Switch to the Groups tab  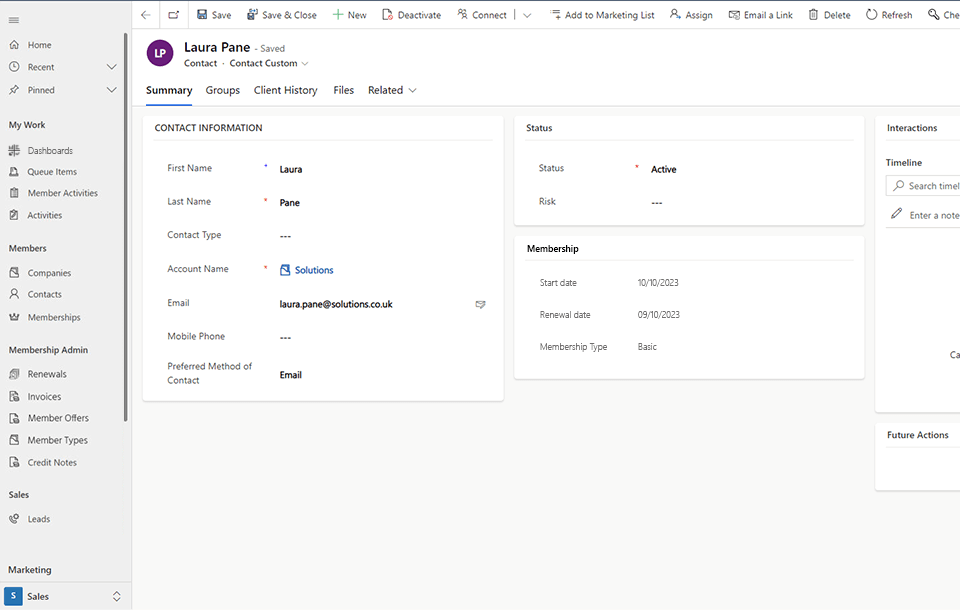click(x=222, y=90)
